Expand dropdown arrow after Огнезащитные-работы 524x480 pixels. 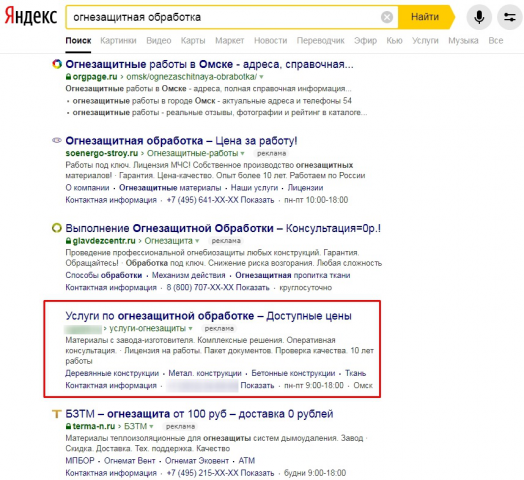click(x=243, y=154)
